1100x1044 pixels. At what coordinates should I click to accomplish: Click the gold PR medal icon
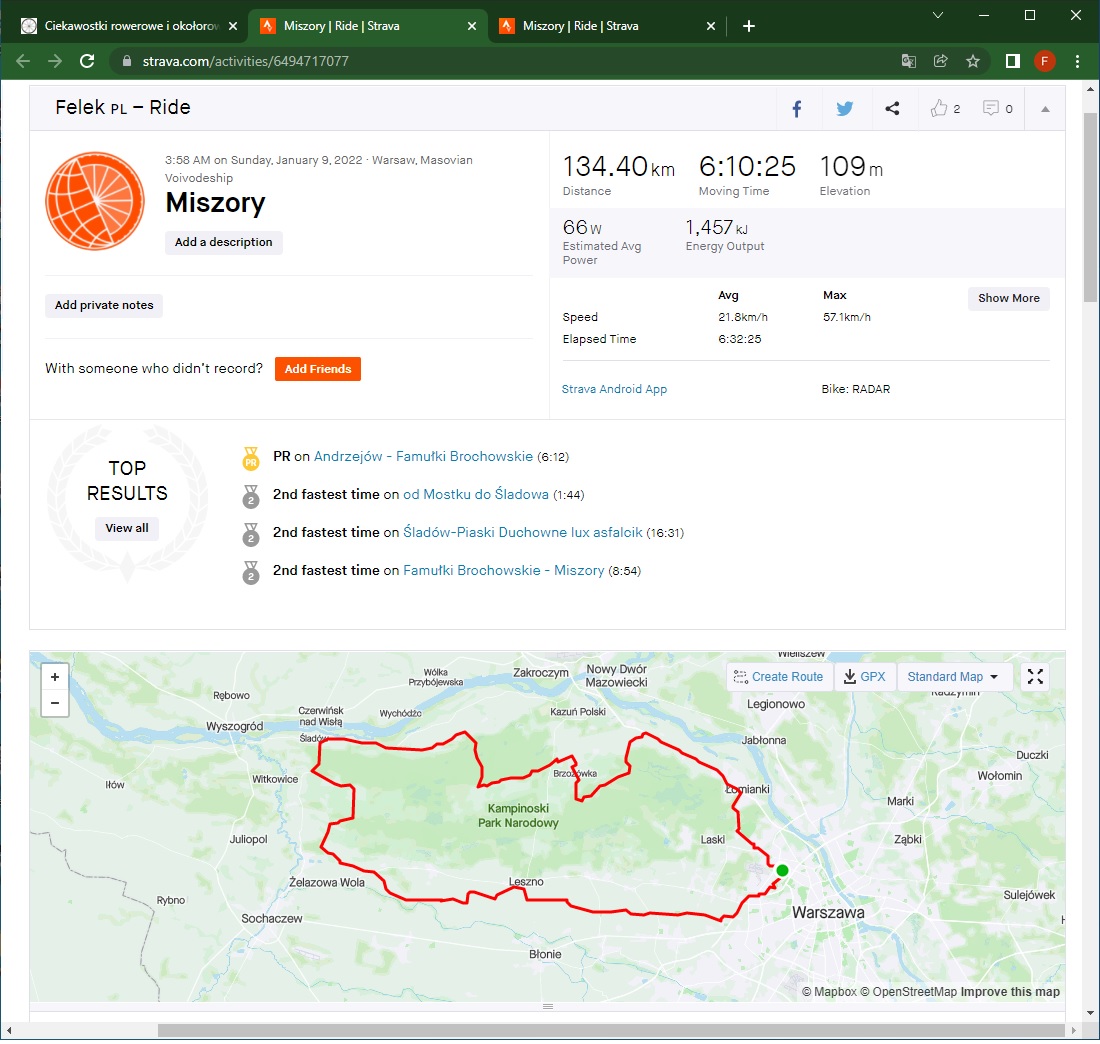click(x=250, y=459)
